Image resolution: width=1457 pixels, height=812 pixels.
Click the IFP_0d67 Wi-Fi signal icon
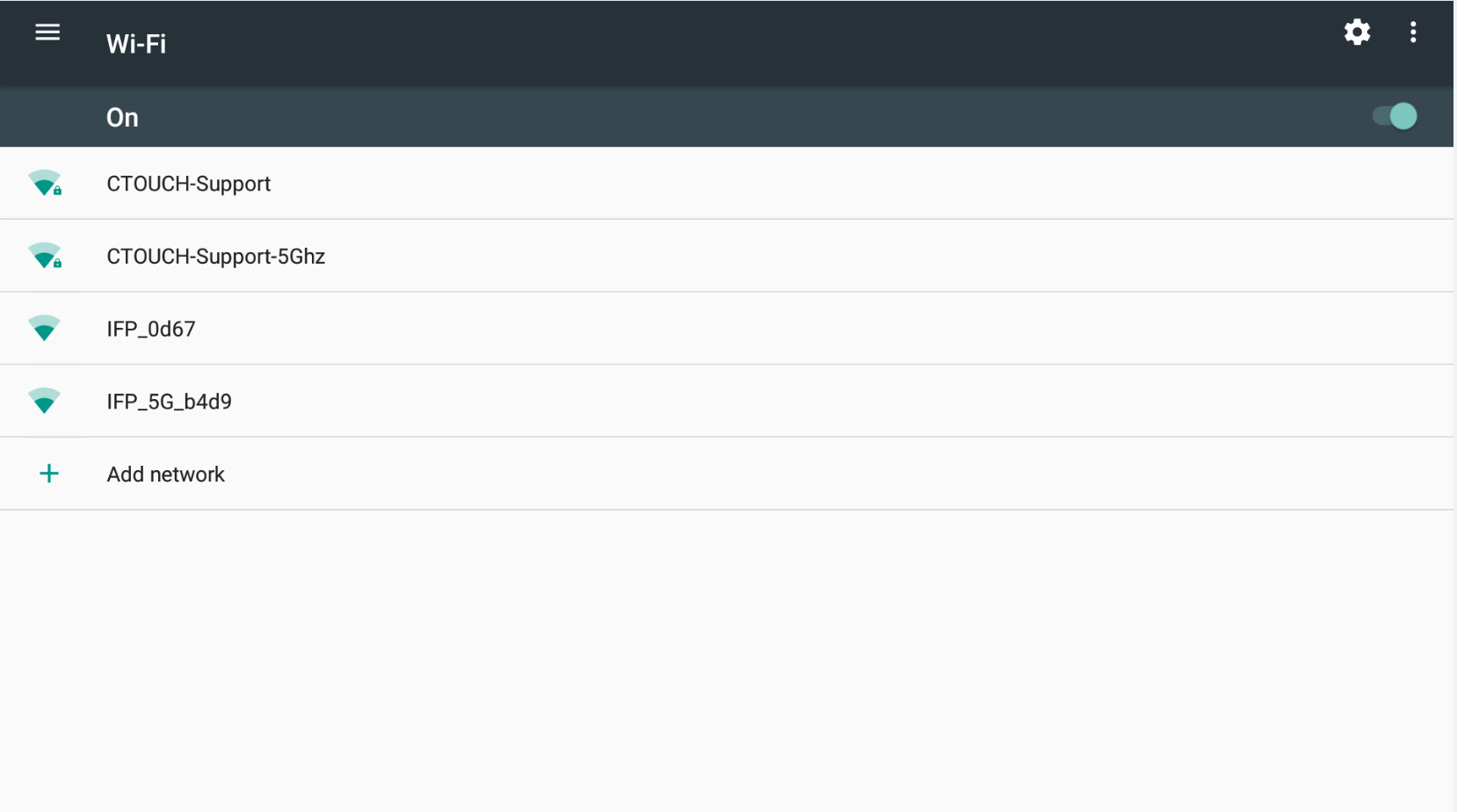point(44,328)
